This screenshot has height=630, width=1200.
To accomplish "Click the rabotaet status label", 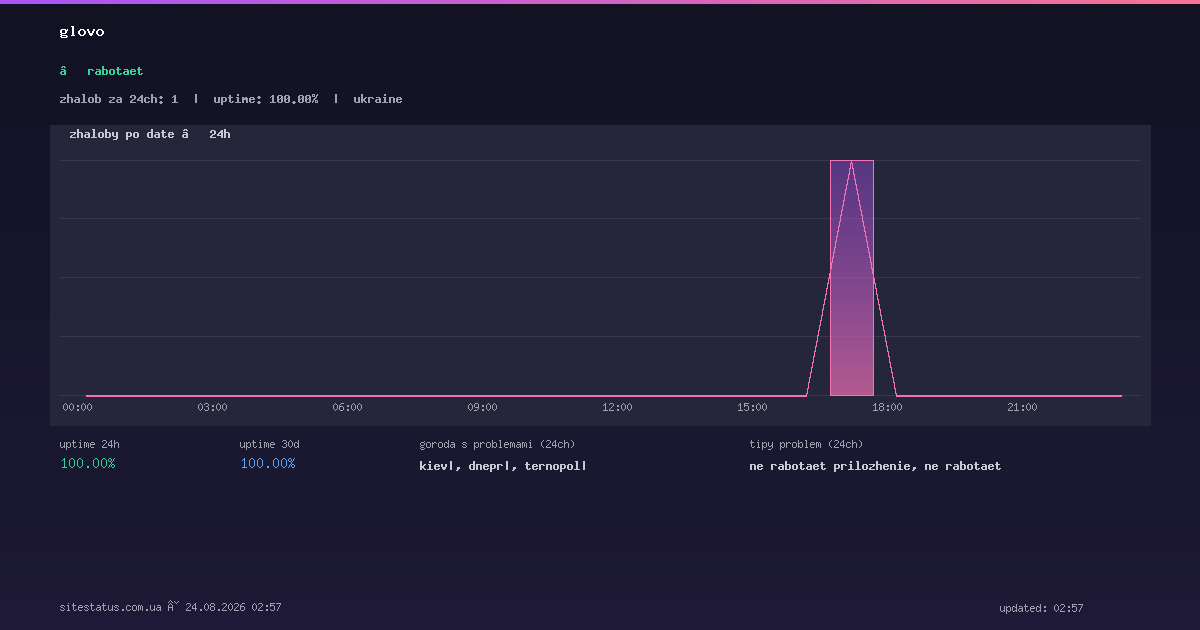I will point(115,71).
